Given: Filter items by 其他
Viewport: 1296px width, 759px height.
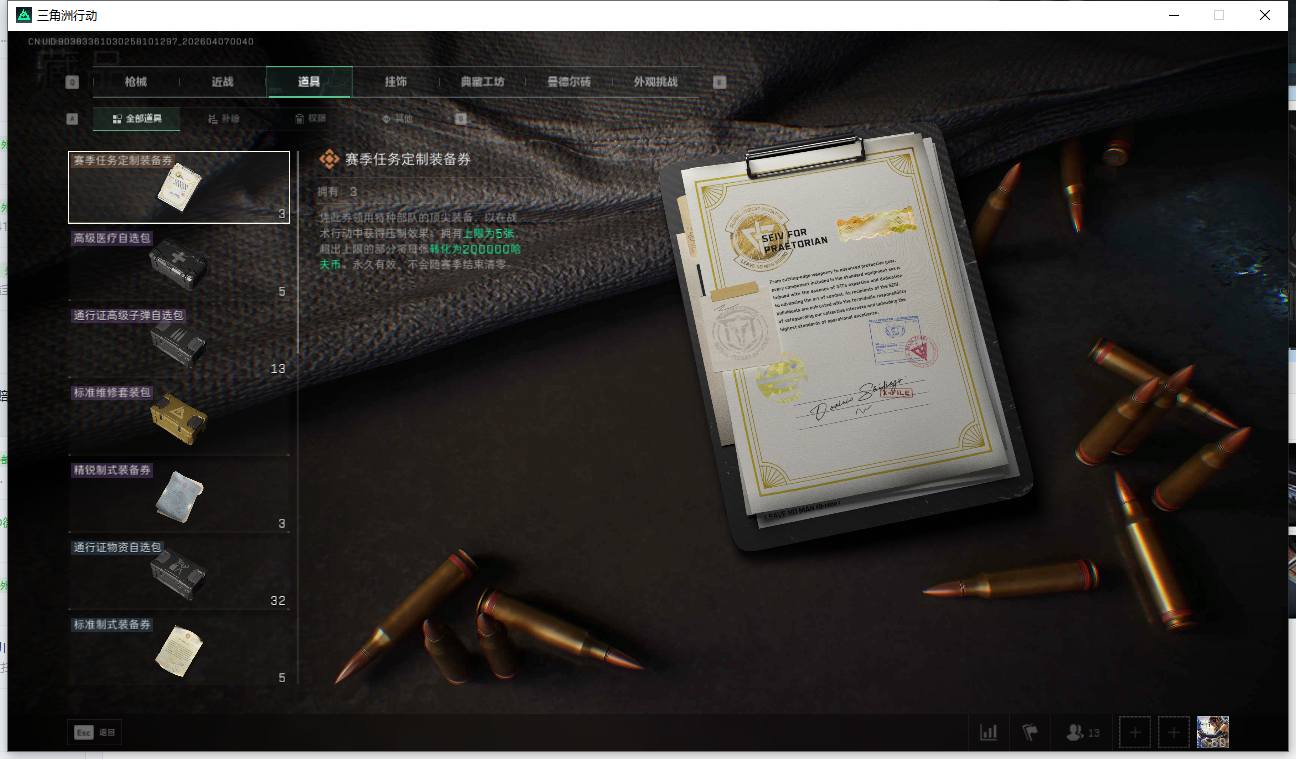Looking at the screenshot, I should tap(397, 119).
